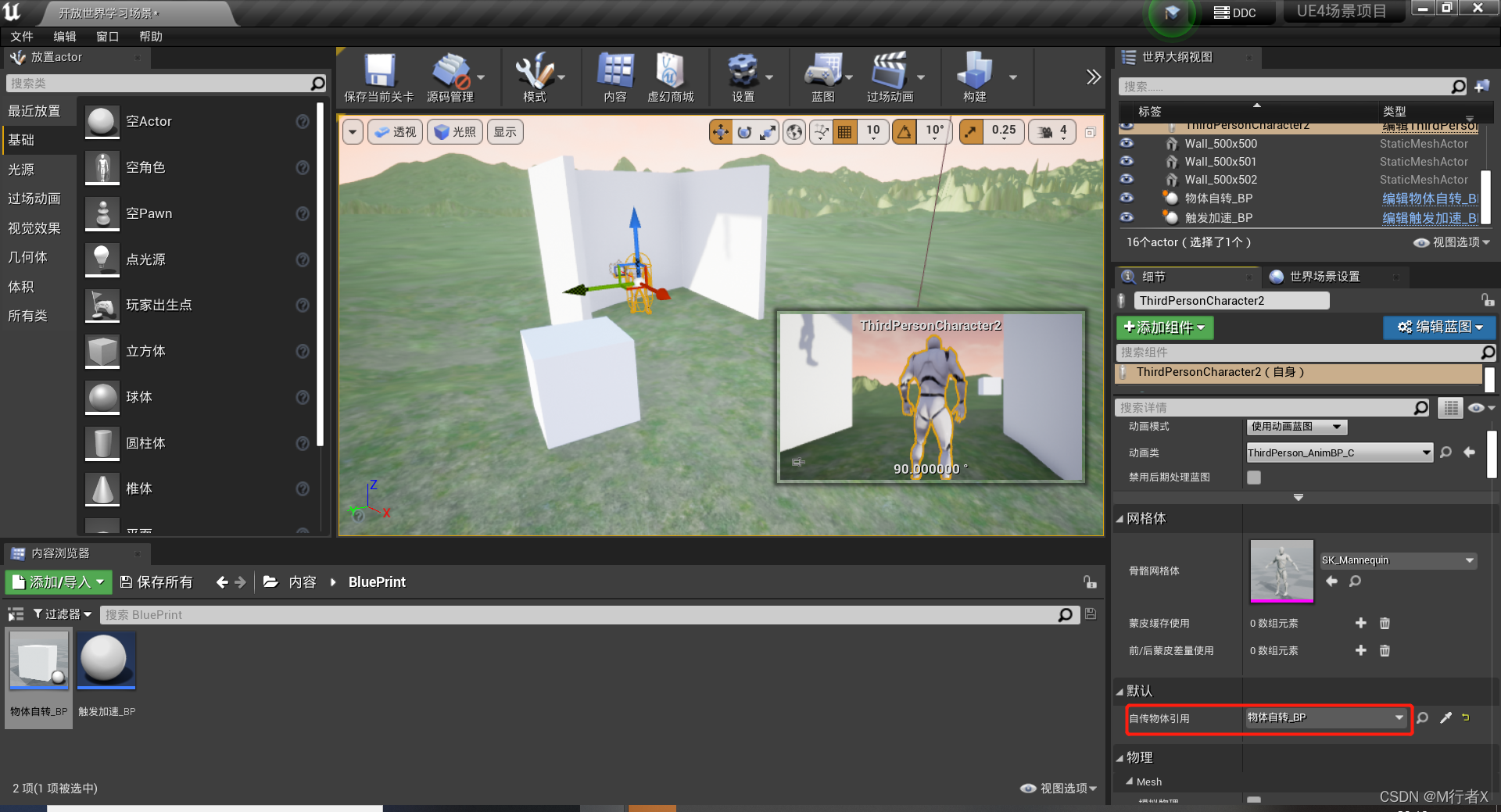The width and height of the screenshot is (1501, 812).
Task: Open 编辑物体自转_BP link in outliner
Action: click(x=1430, y=199)
